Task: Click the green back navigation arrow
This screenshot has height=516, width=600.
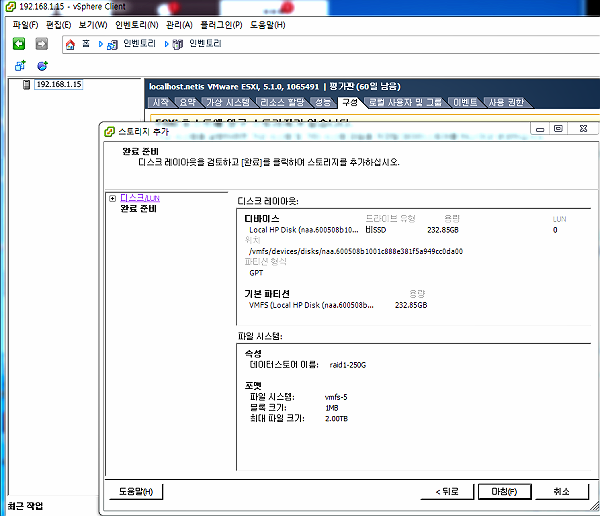Action: [19, 44]
